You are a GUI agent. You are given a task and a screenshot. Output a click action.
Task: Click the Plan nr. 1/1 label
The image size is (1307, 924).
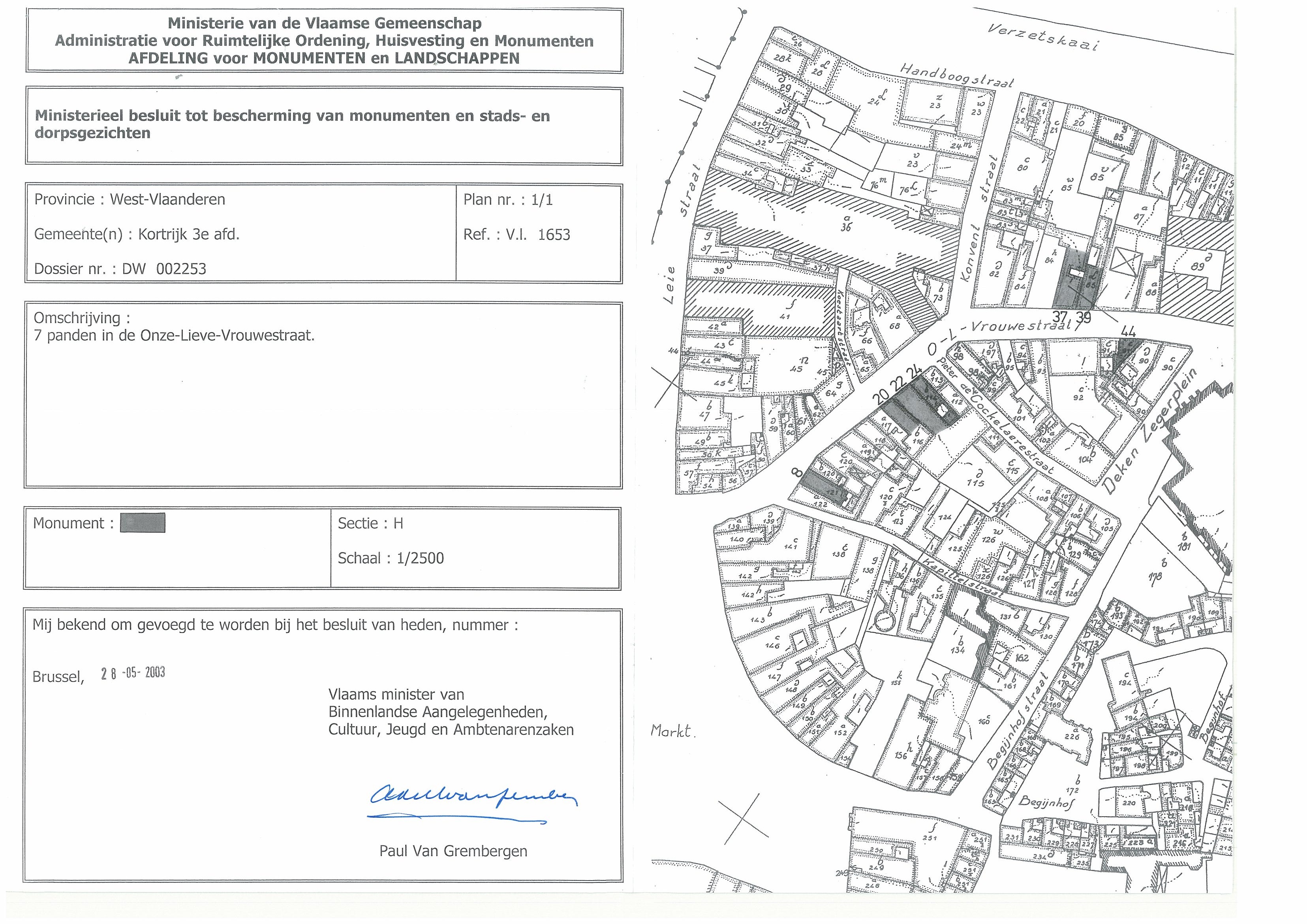[x=508, y=200]
